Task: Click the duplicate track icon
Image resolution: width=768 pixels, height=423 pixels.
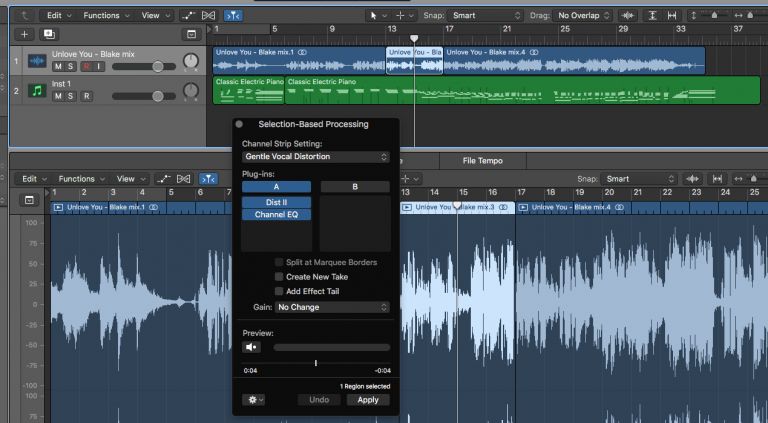Action: tap(49, 34)
